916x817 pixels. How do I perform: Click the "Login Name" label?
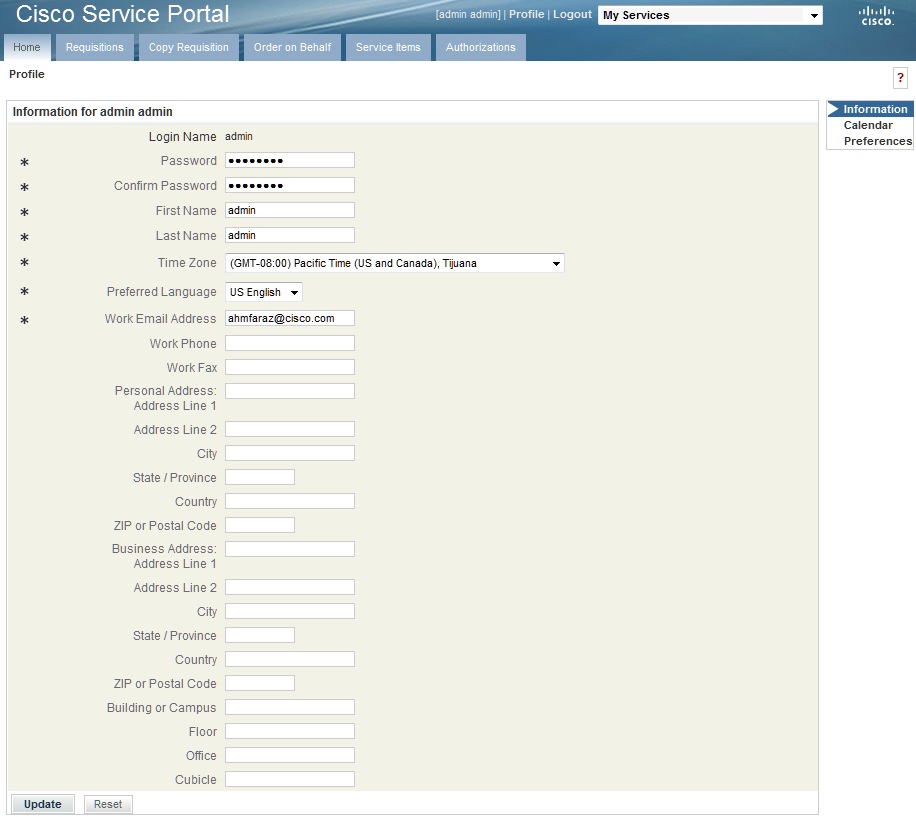(182, 137)
